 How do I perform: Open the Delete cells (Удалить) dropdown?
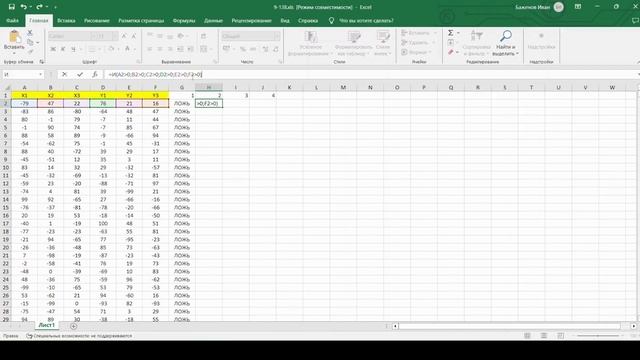419,42
